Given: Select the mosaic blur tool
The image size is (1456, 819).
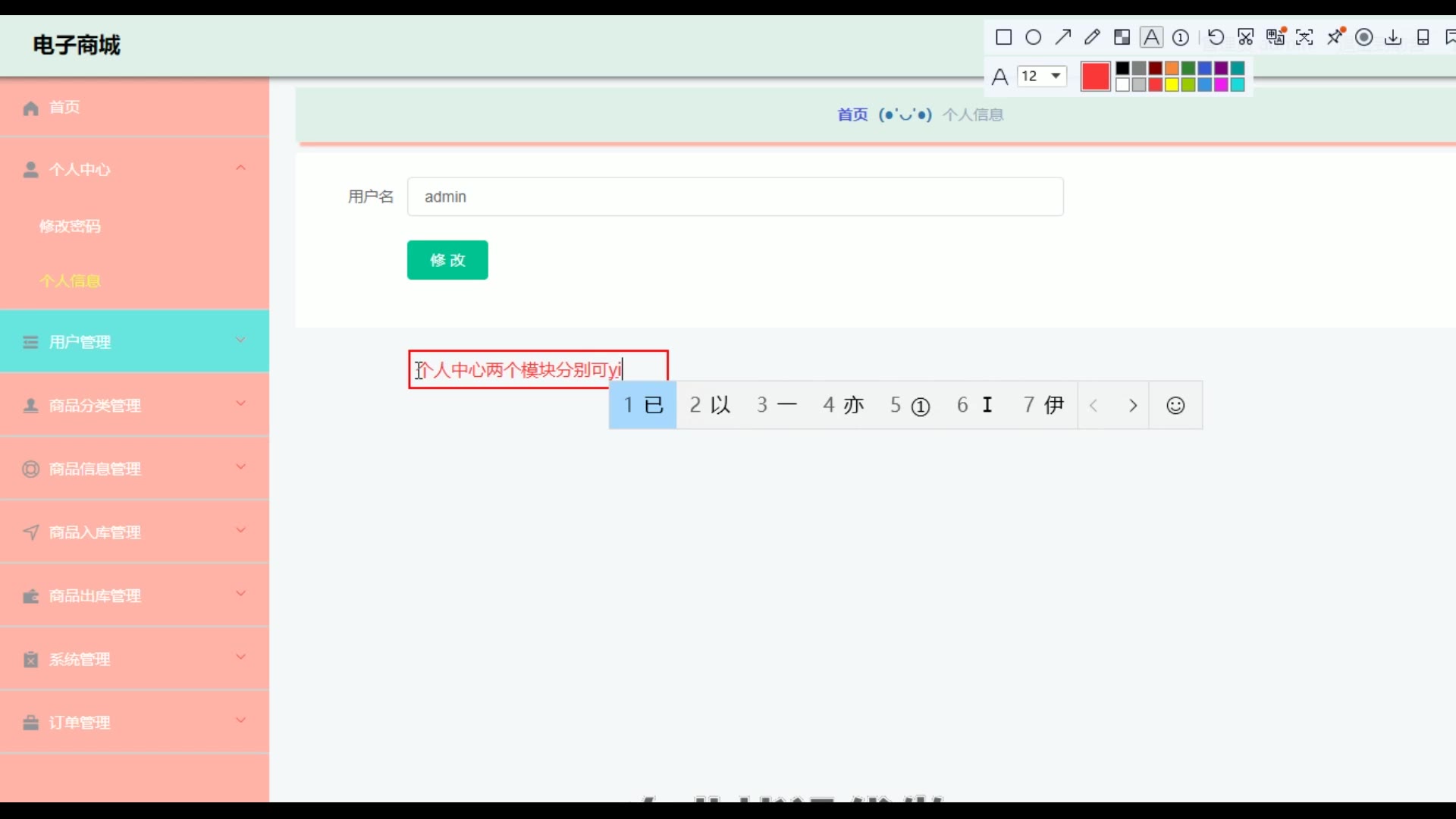Looking at the screenshot, I should click(x=1122, y=37).
